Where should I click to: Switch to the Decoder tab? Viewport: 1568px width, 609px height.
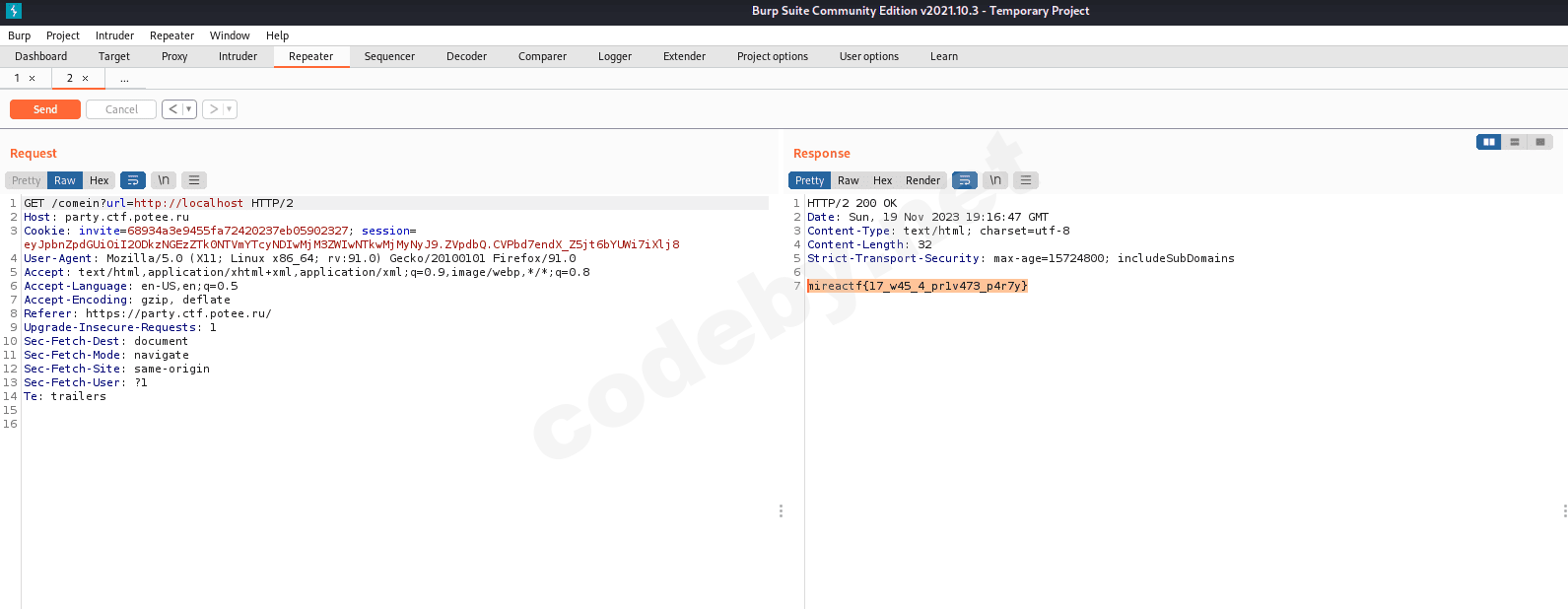coord(466,56)
